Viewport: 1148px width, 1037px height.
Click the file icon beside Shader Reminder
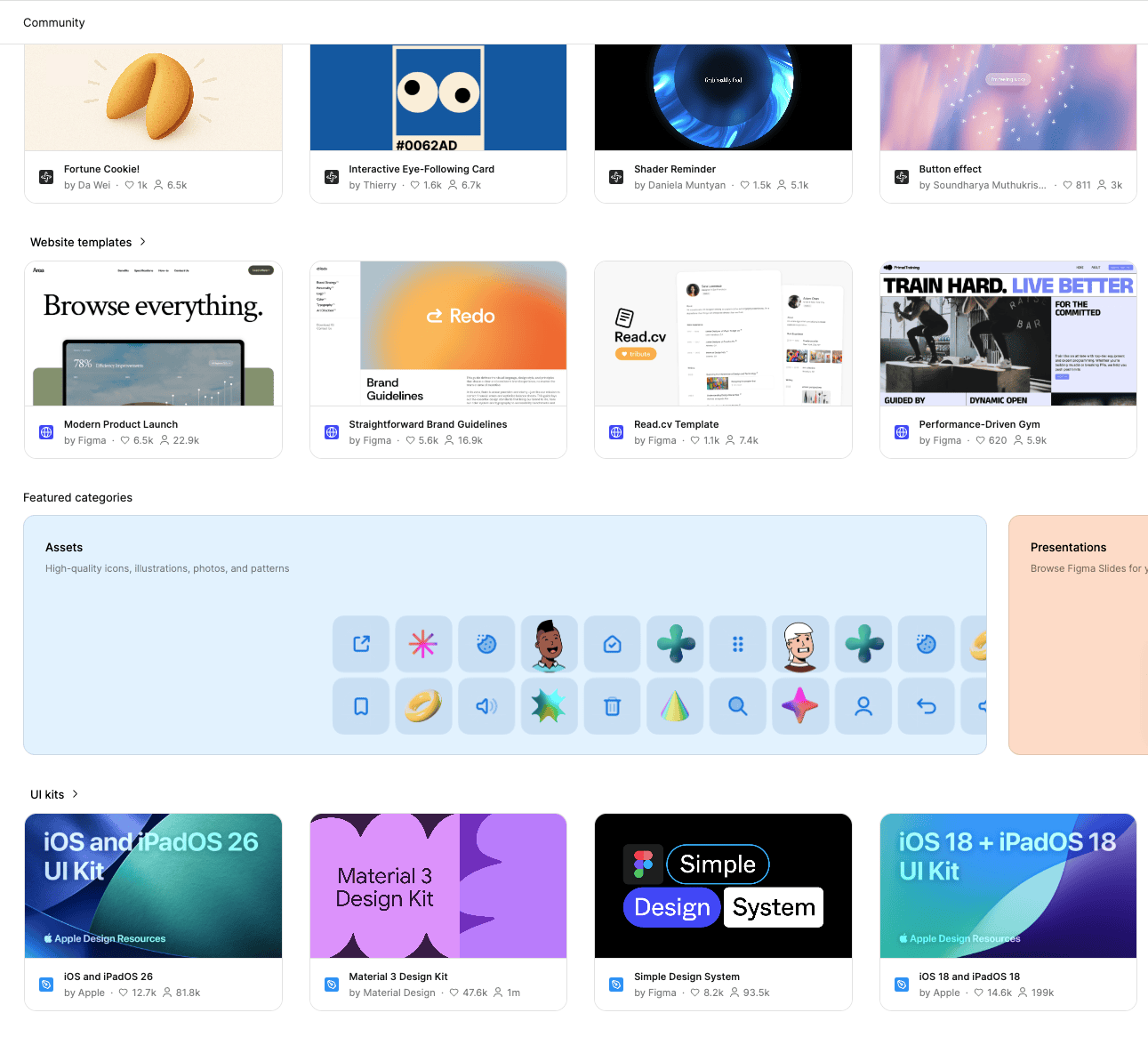point(616,177)
